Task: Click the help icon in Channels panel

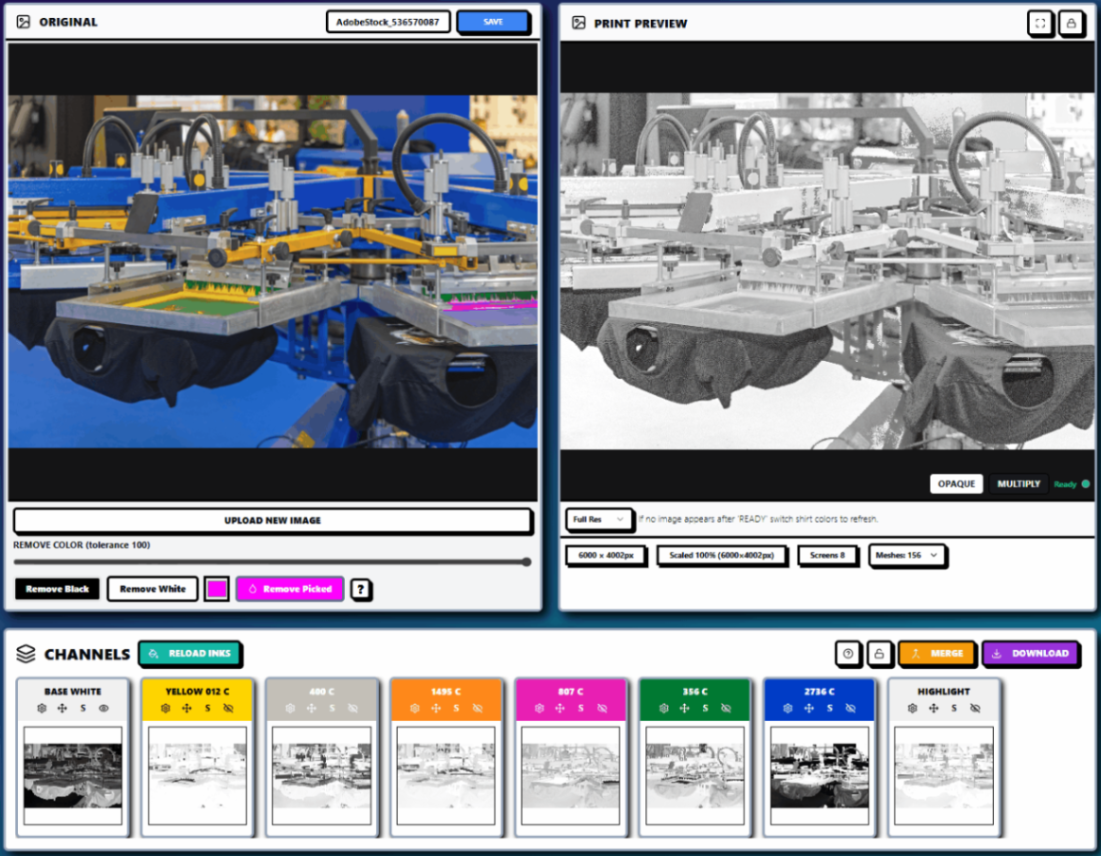Action: pyautogui.click(x=848, y=653)
